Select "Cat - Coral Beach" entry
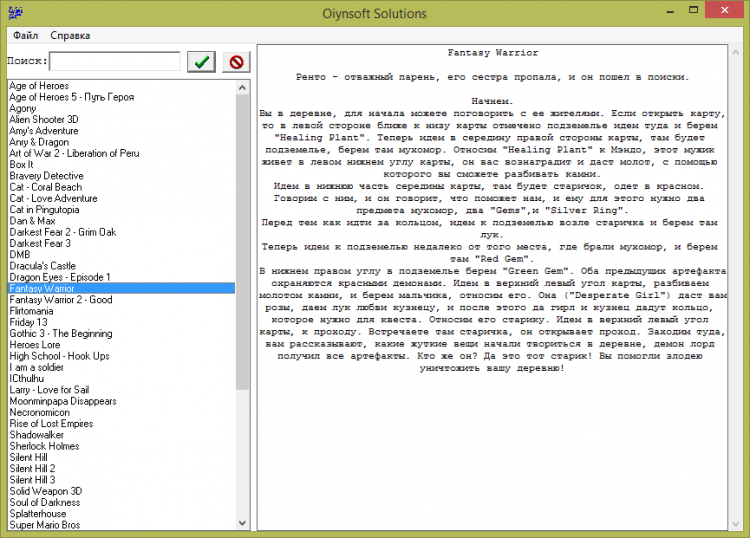The image size is (750, 538). coord(121,187)
